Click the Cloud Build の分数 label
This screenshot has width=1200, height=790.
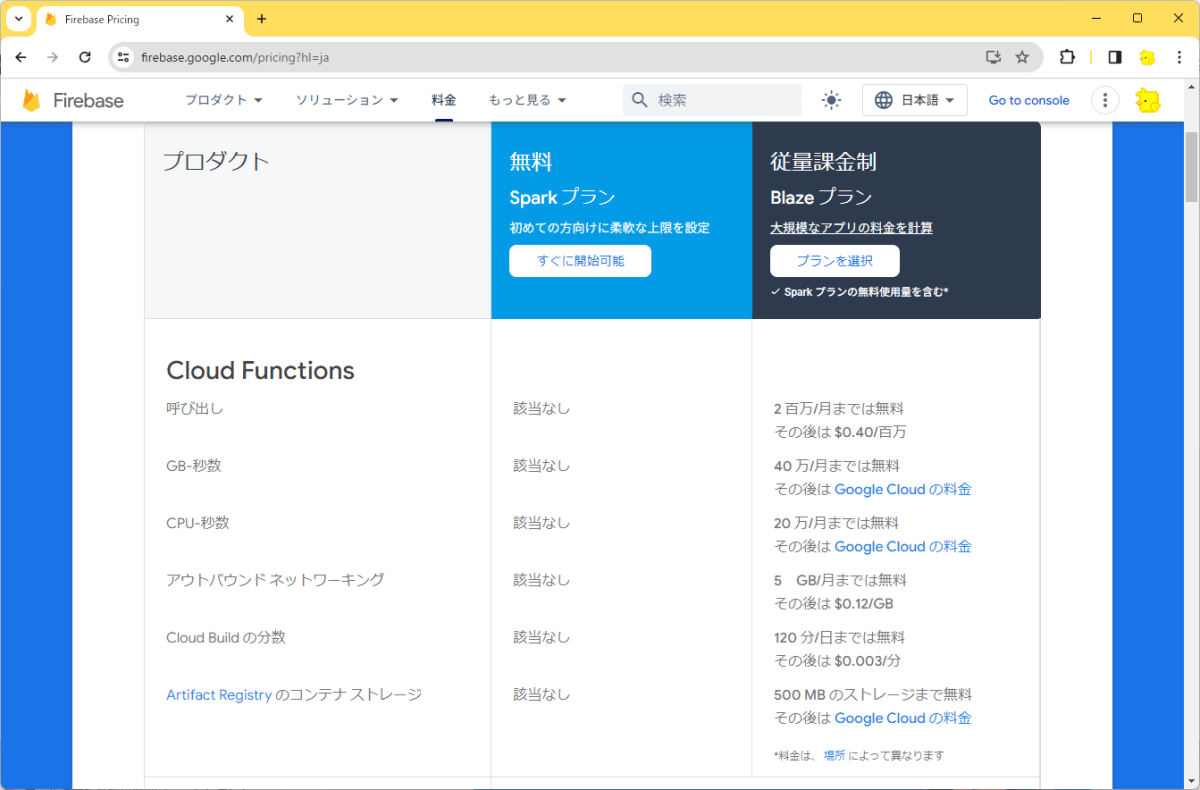coord(226,638)
